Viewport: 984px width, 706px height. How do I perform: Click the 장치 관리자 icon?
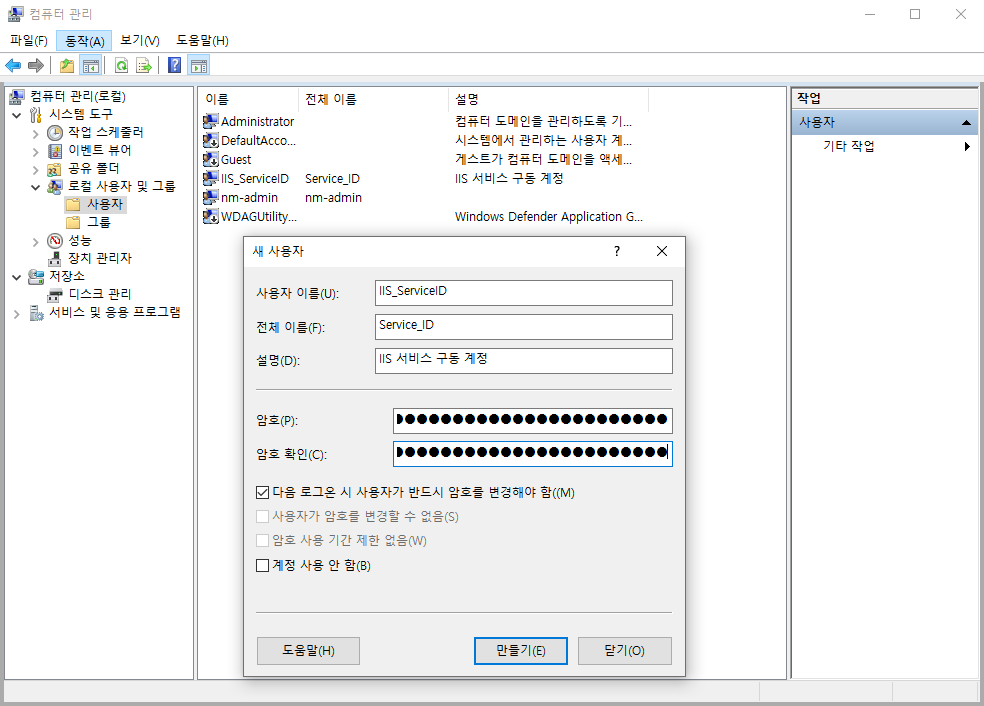(x=55, y=259)
